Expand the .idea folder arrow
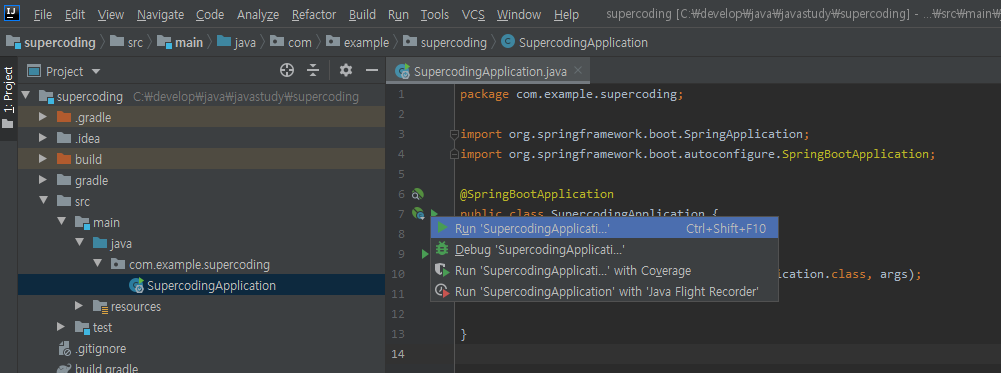The width and height of the screenshot is (1001, 373). coord(43,138)
